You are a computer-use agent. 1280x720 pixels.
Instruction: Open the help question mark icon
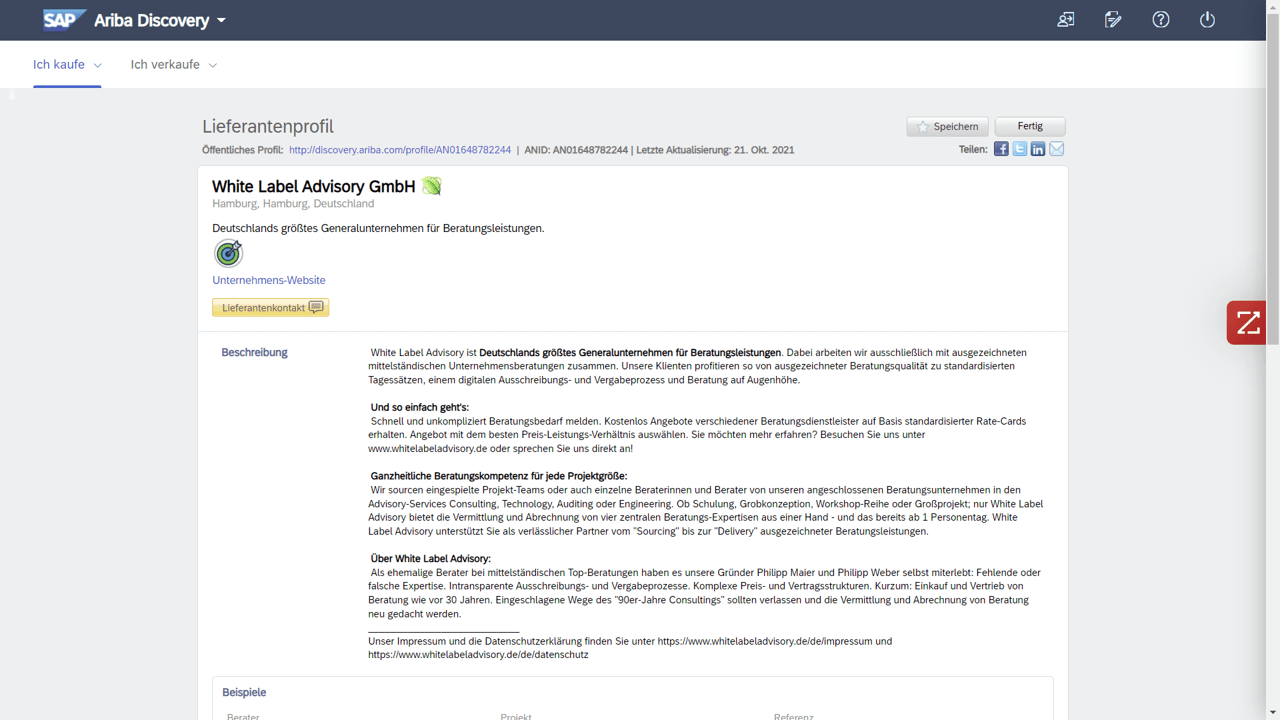(x=1160, y=20)
